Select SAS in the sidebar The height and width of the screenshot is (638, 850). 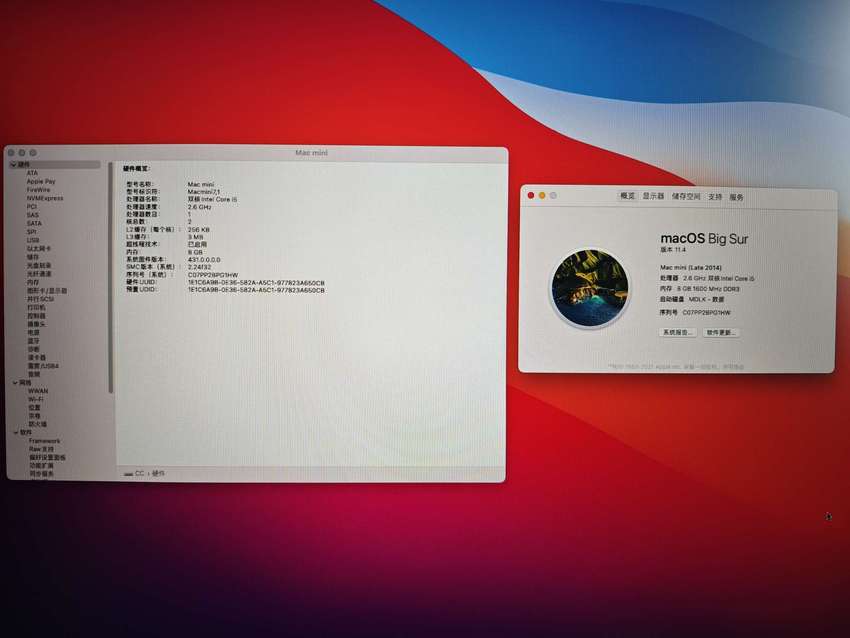pyautogui.click(x=33, y=215)
